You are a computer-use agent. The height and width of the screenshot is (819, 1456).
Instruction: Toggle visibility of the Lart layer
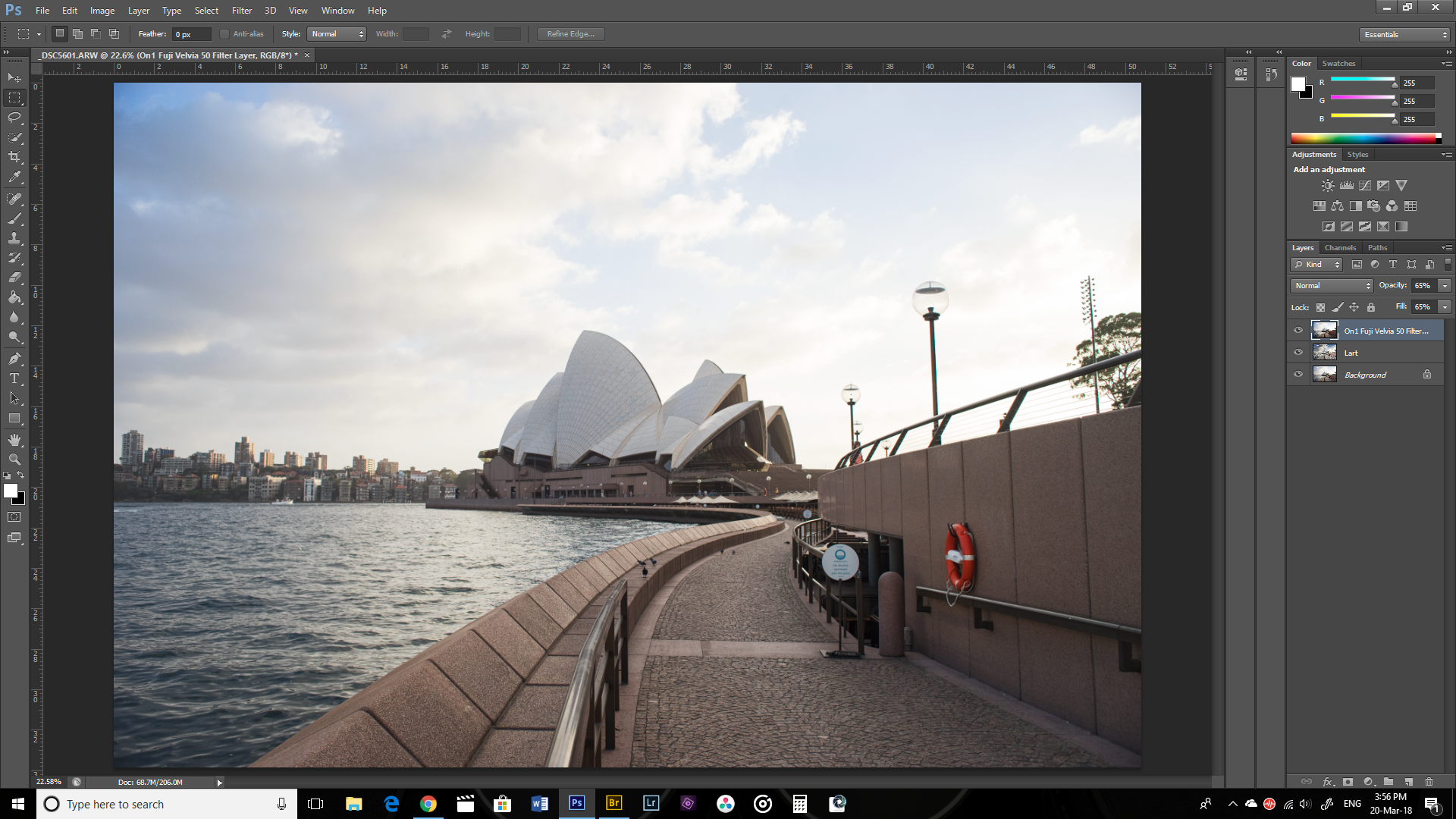tap(1298, 352)
